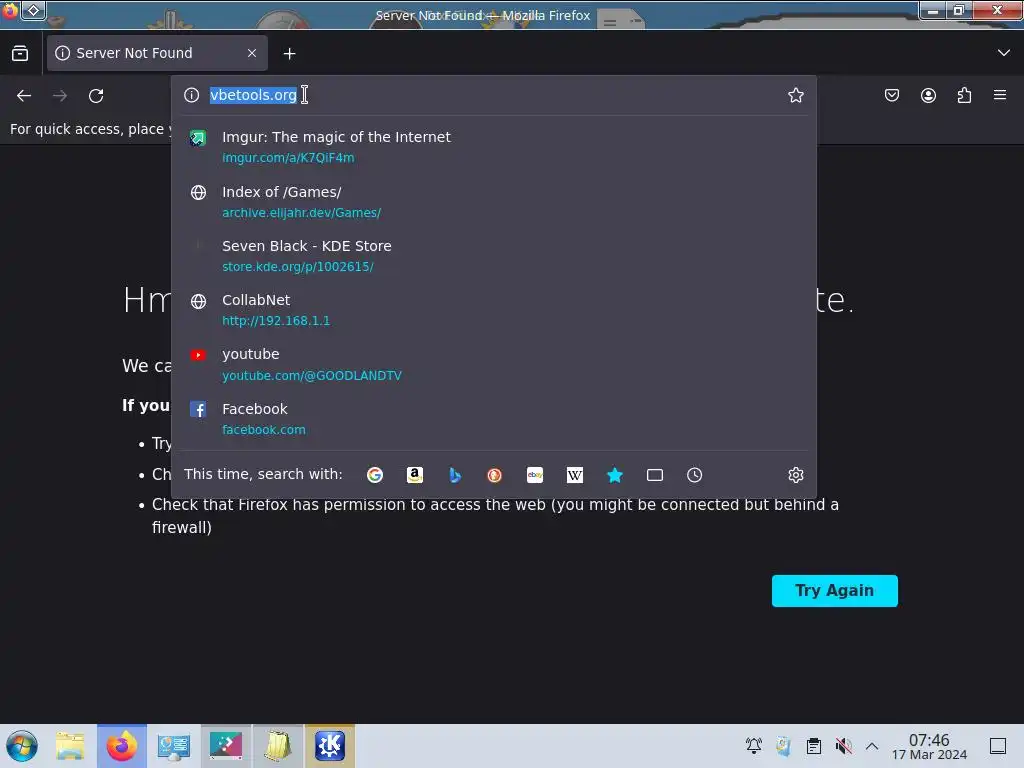Select the Imgur suggestion row
The image size is (1024, 768).
coord(494,147)
